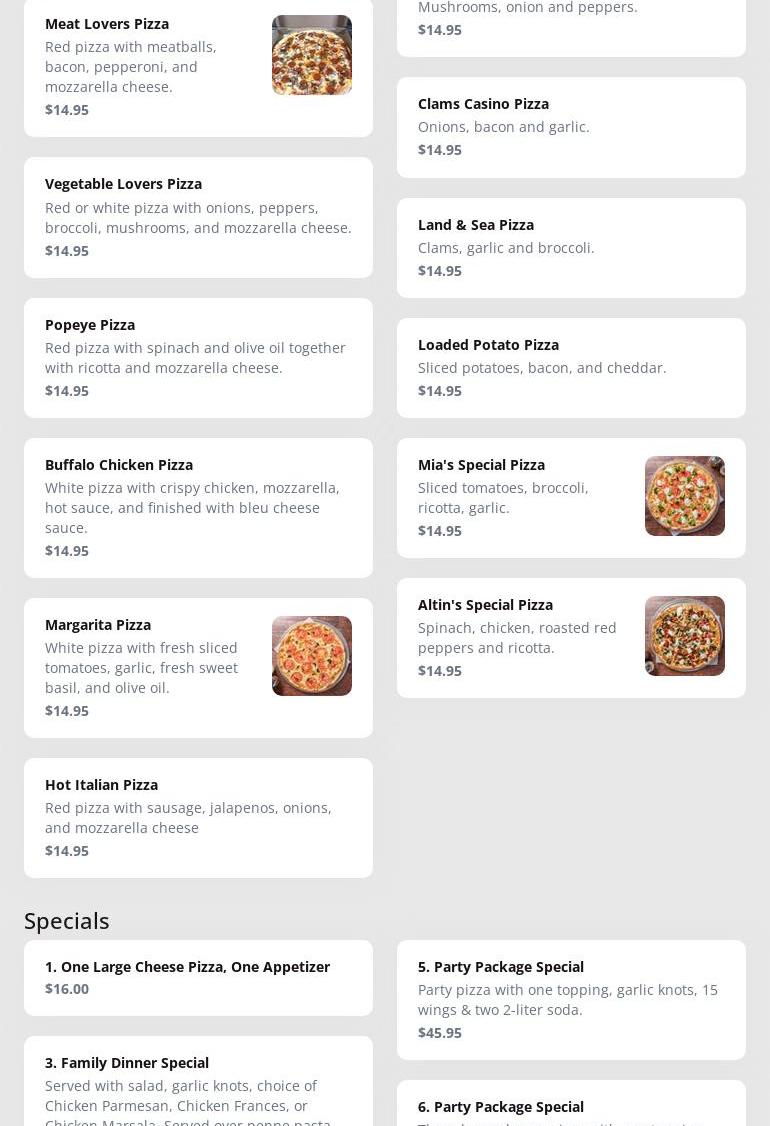Screen dimensions: 770x1126
Task: Open the Meat Lovers Pizza photo
Action: coord(311,55)
